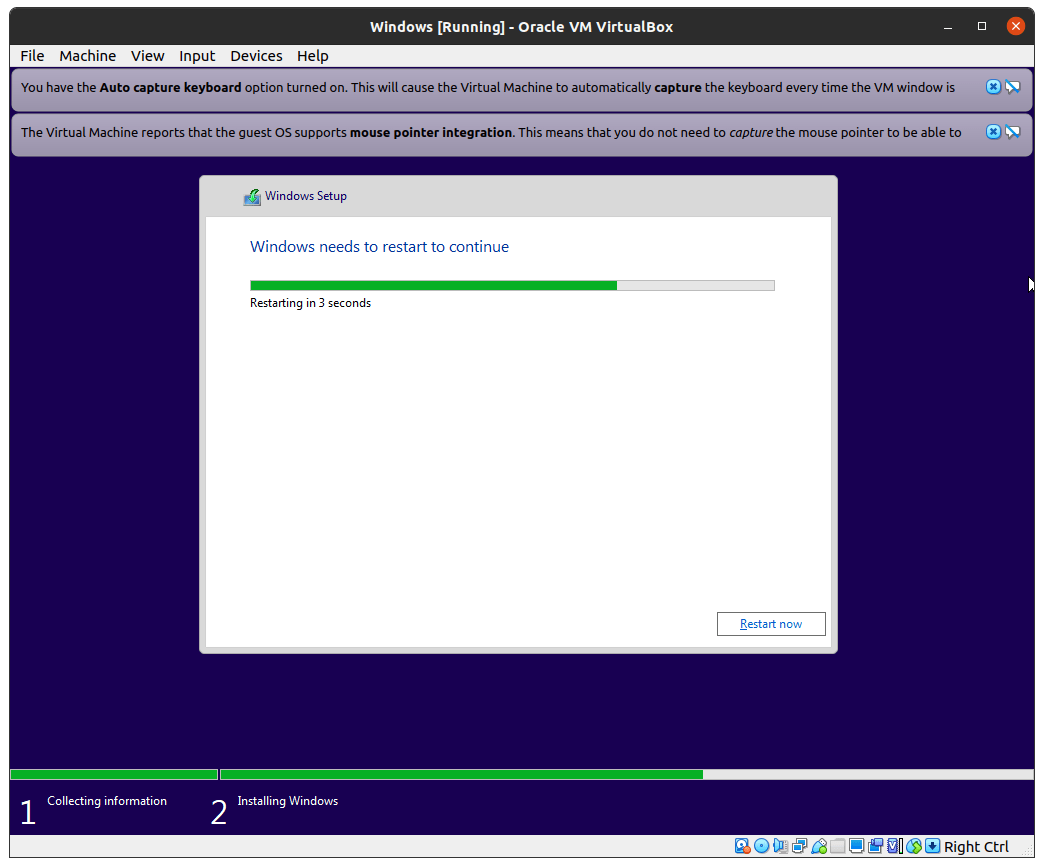Dismiss the Auto capture keyboard notification

[993, 87]
